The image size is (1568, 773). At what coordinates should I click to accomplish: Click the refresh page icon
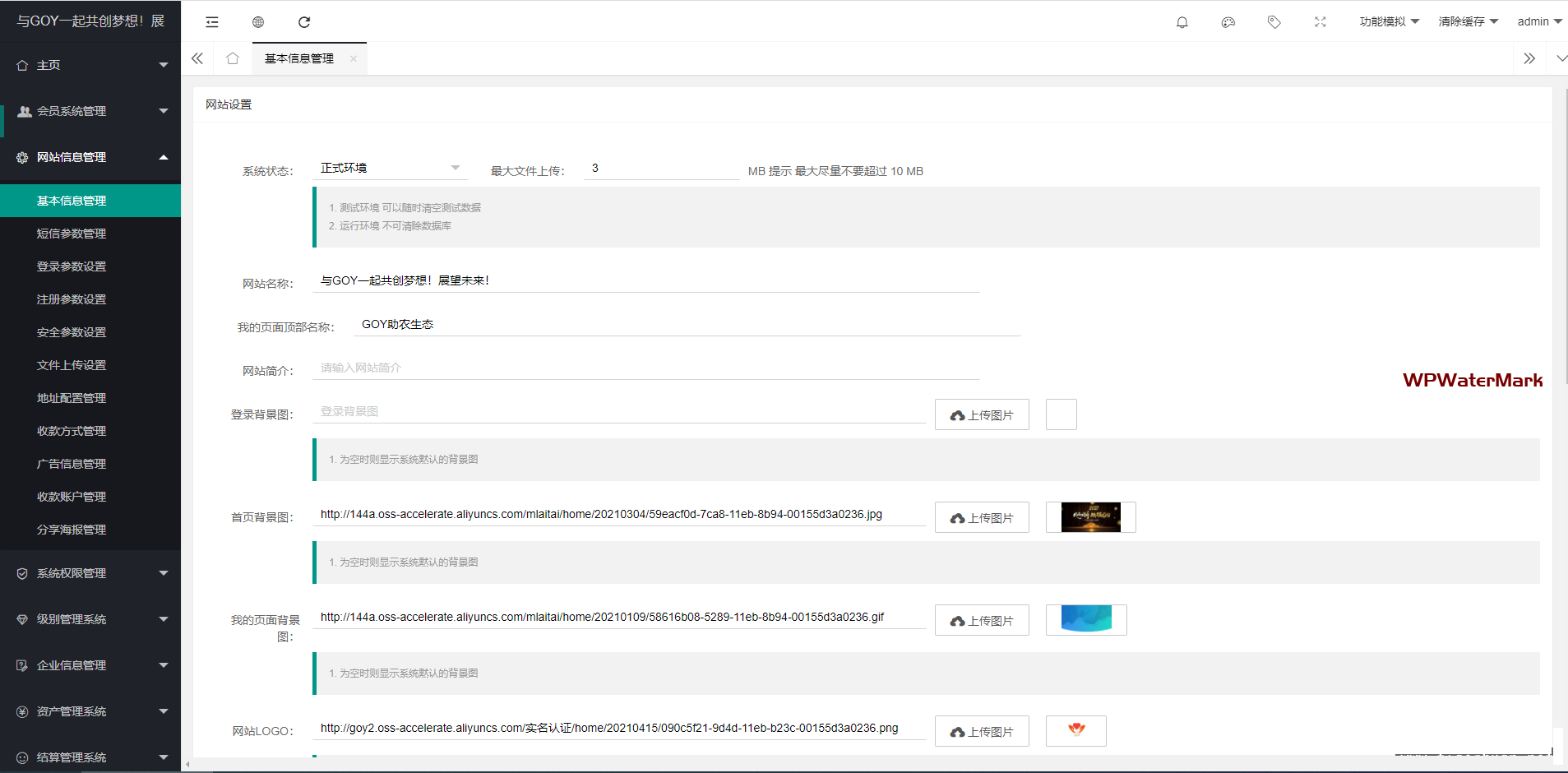304,22
